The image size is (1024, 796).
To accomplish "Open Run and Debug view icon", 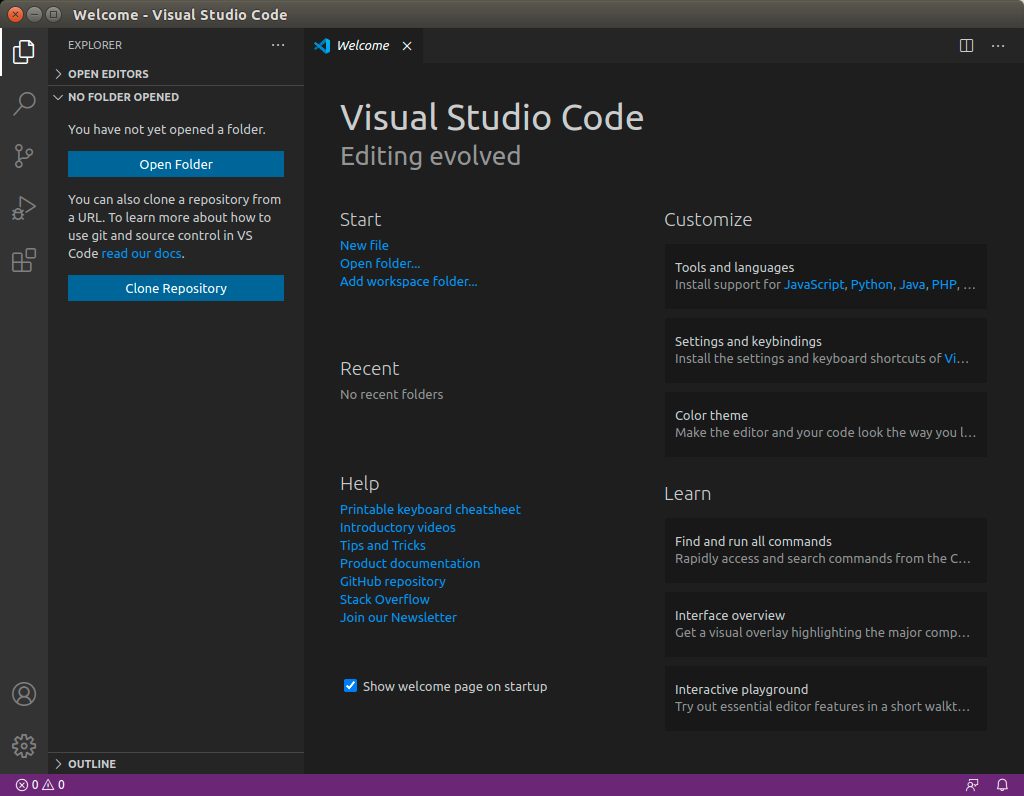I will [x=24, y=208].
